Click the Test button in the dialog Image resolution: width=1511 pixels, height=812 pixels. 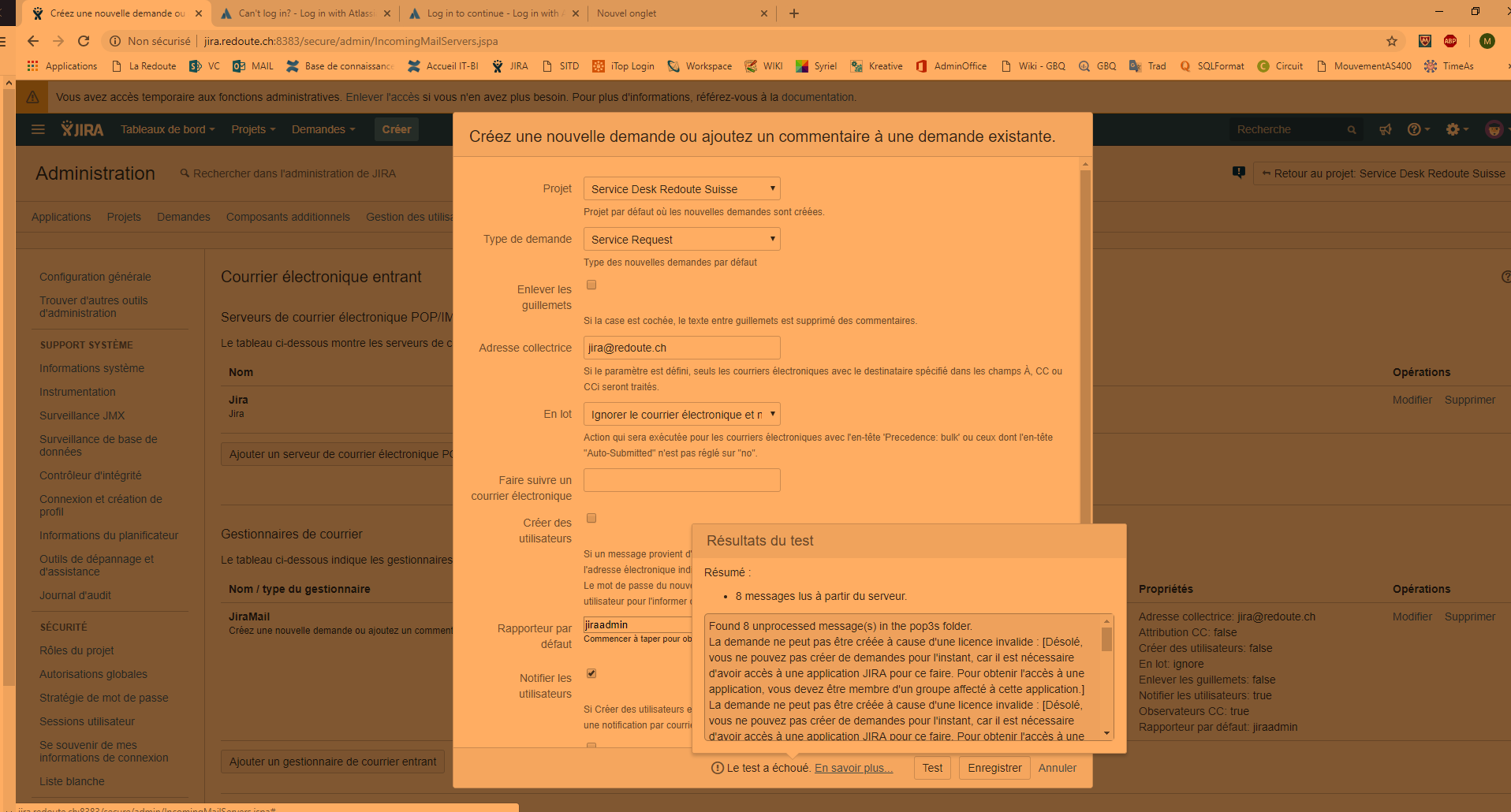(932, 768)
